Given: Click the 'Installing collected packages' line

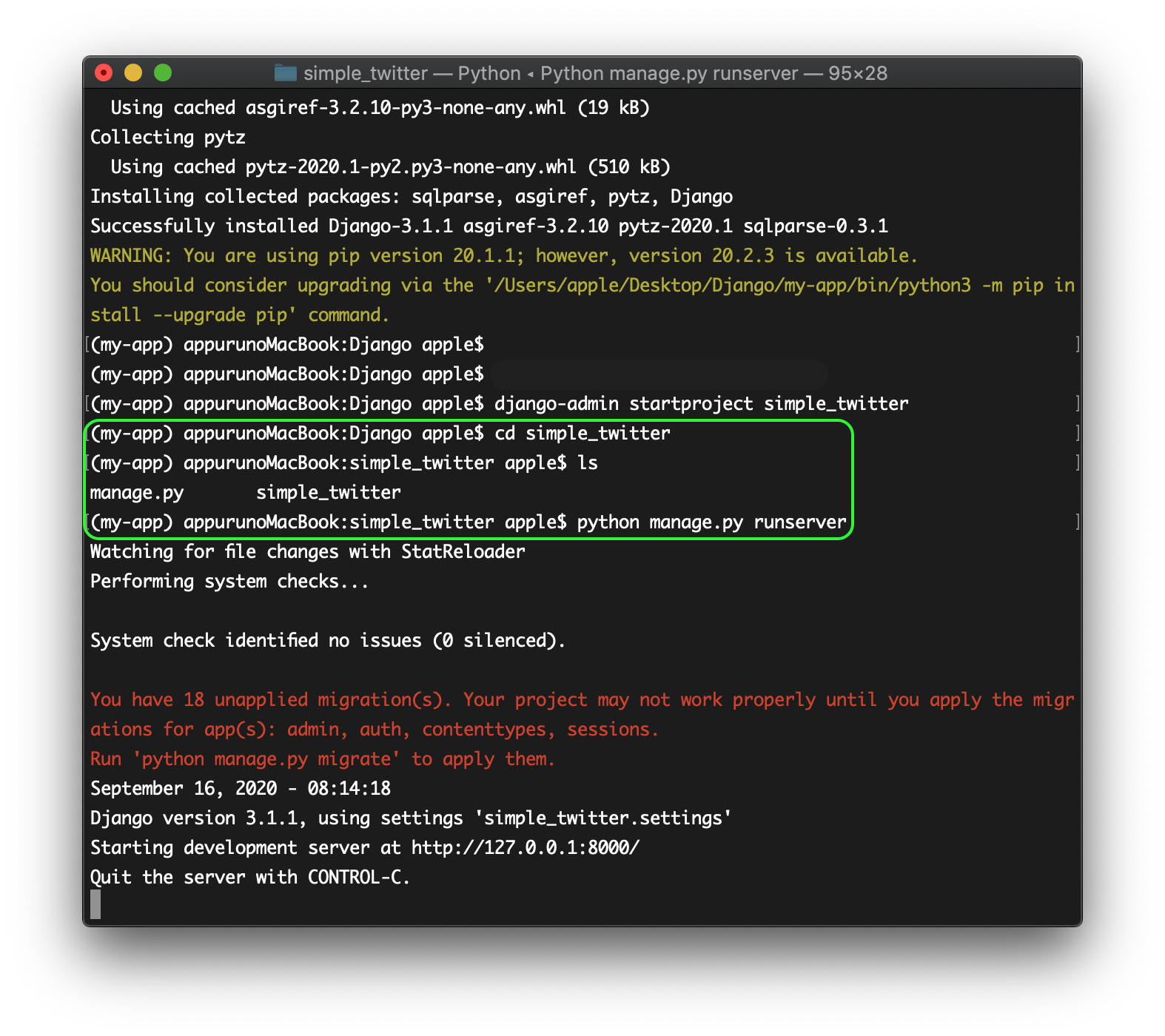Looking at the screenshot, I should coord(412,197).
